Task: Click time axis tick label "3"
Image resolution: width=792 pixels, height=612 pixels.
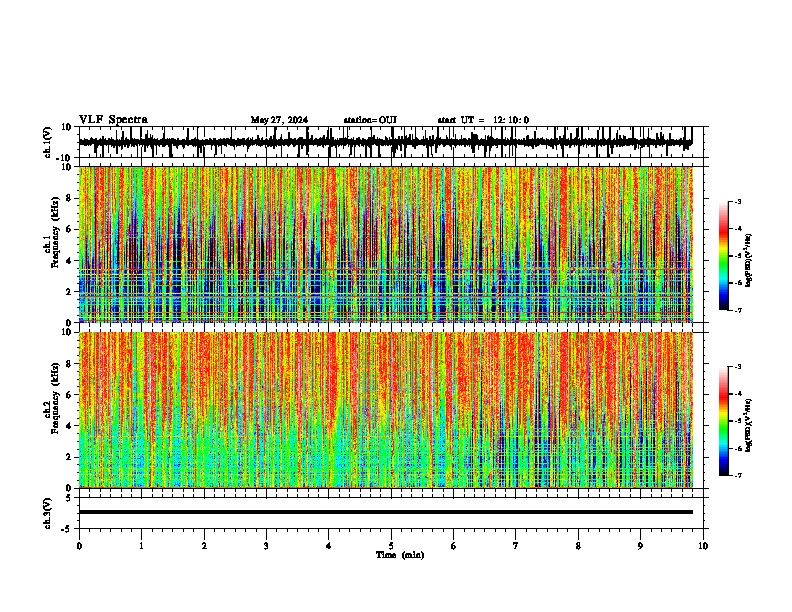Action: [266, 546]
